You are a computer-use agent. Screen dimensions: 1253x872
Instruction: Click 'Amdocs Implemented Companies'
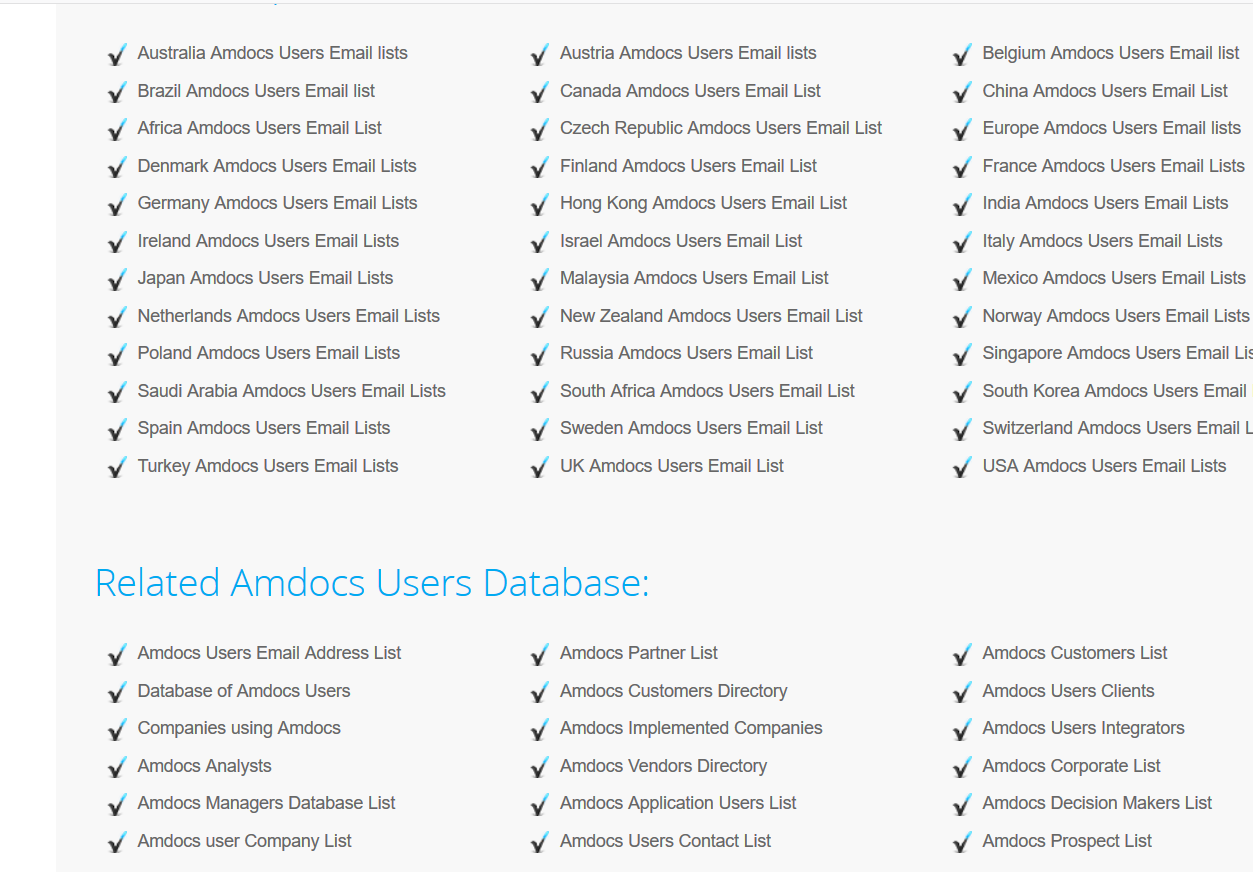[x=691, y=728]
